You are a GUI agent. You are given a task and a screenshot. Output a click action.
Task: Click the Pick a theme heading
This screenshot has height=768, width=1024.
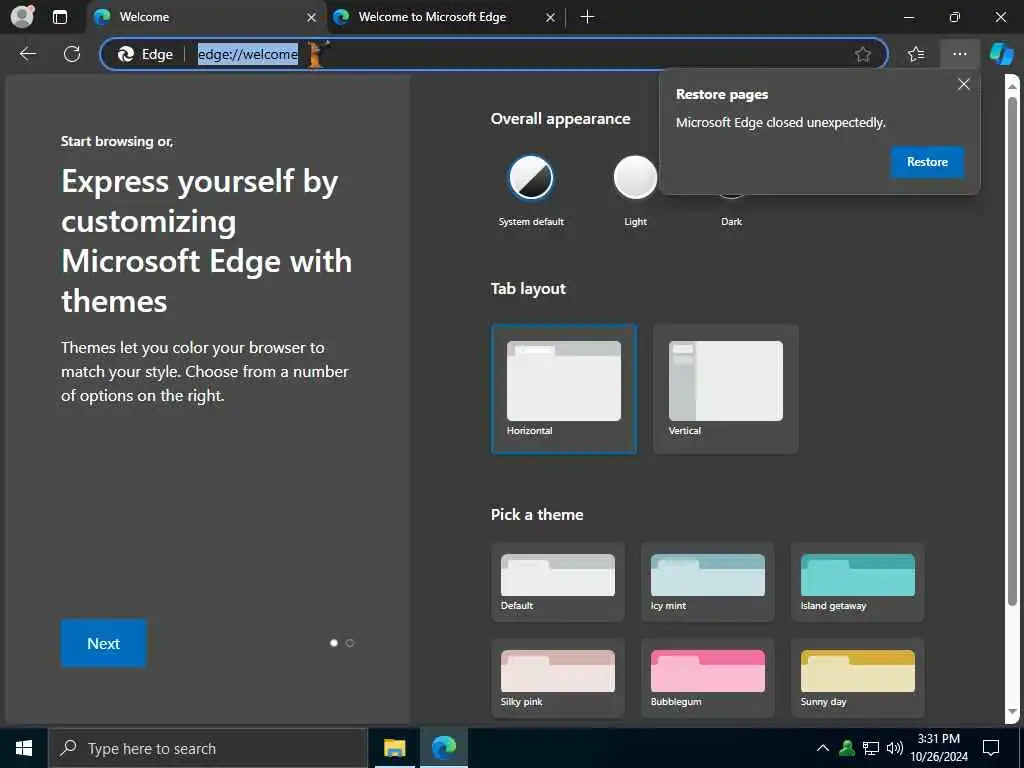537,515
